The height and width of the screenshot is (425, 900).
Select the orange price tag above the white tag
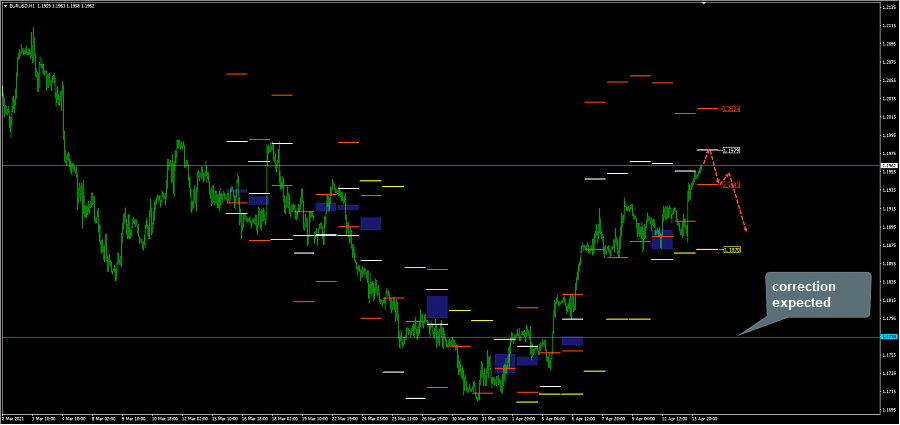(731, 108)
